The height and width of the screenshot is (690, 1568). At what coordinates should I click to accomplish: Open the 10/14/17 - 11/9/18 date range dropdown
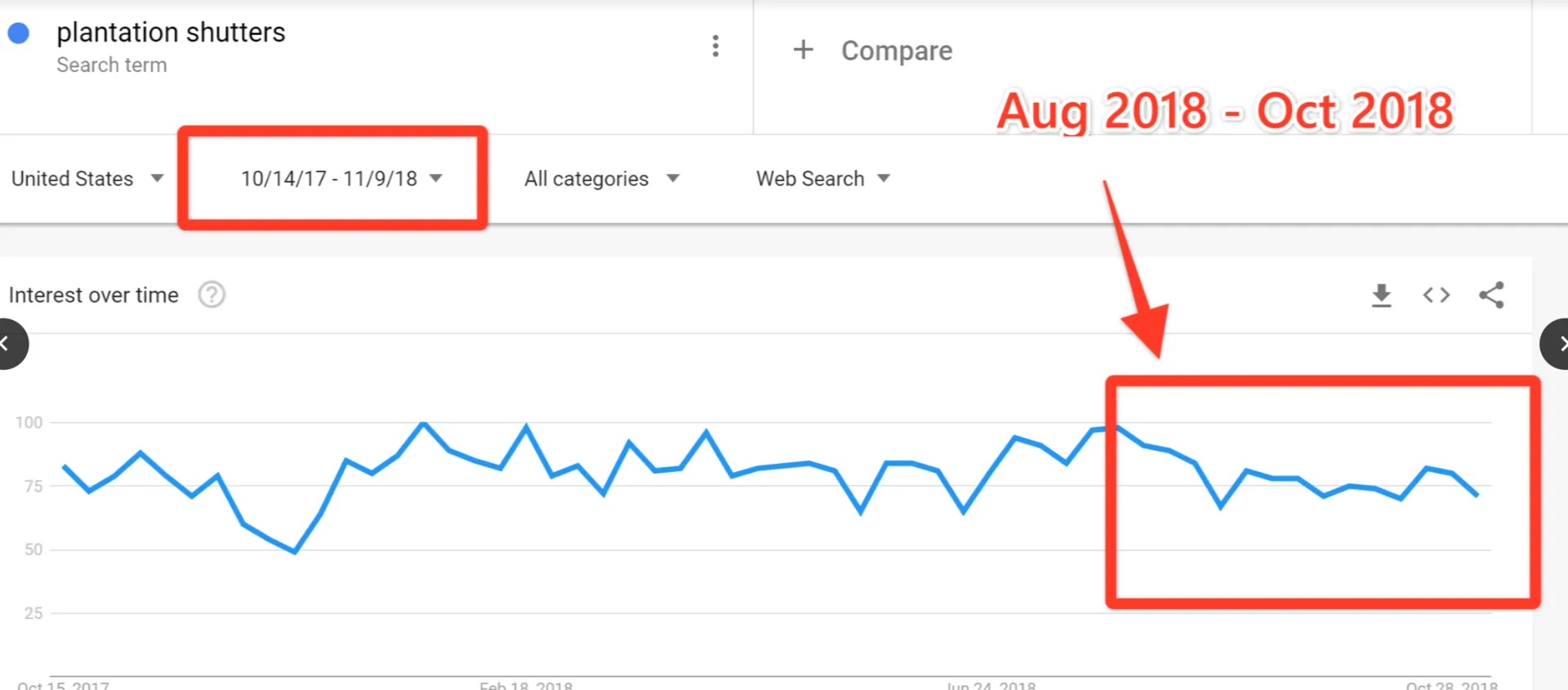point(341,179)
